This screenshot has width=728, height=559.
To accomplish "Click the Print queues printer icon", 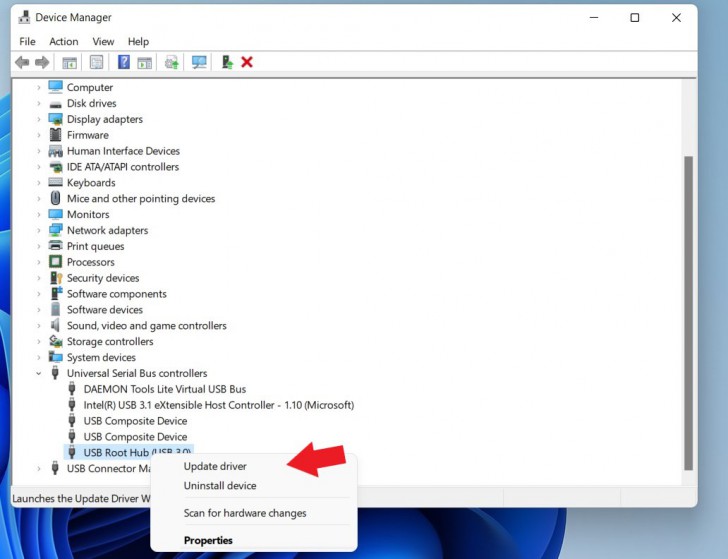I will point(56,246).
